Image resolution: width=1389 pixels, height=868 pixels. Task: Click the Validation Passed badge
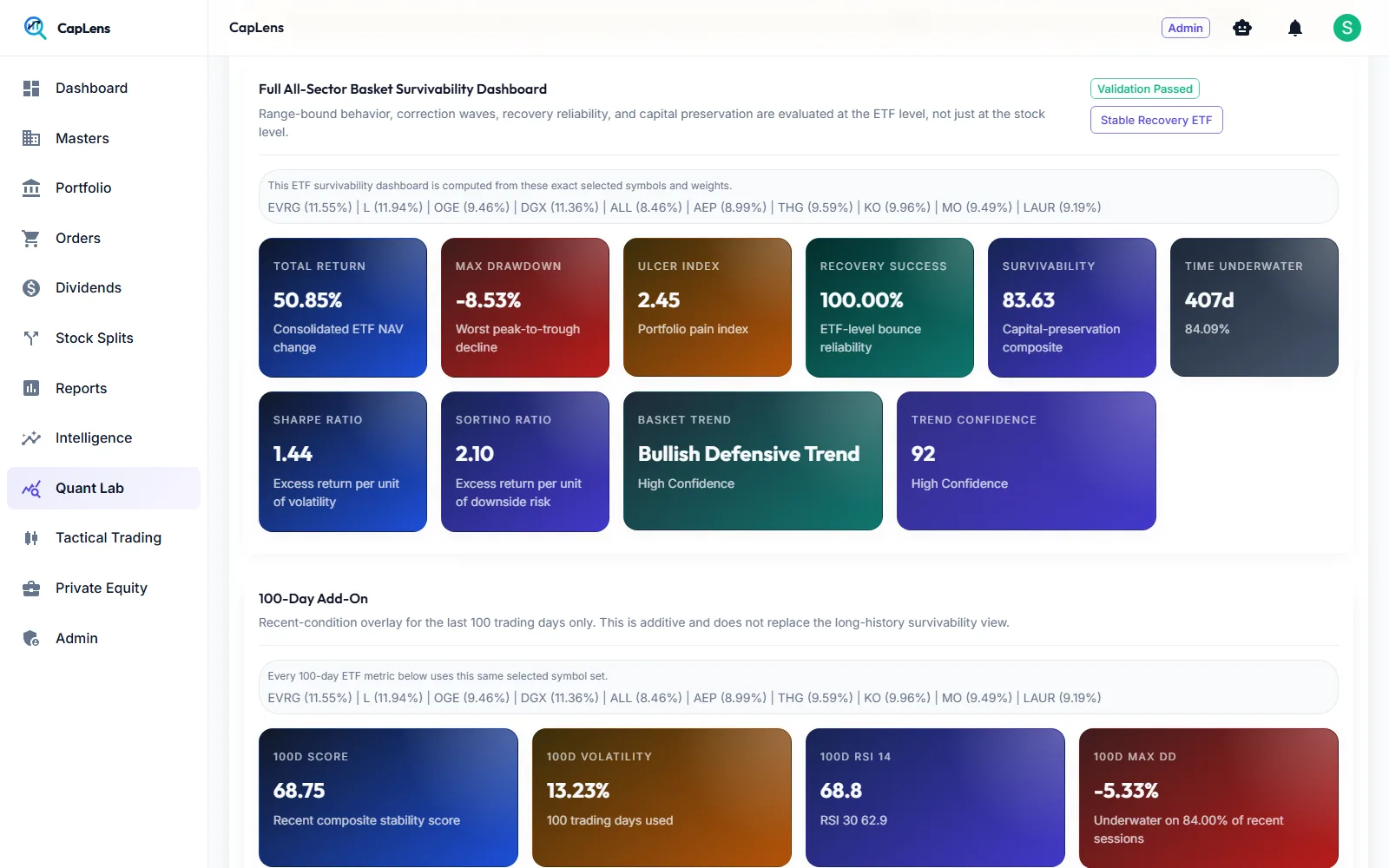coord(1145,89)
